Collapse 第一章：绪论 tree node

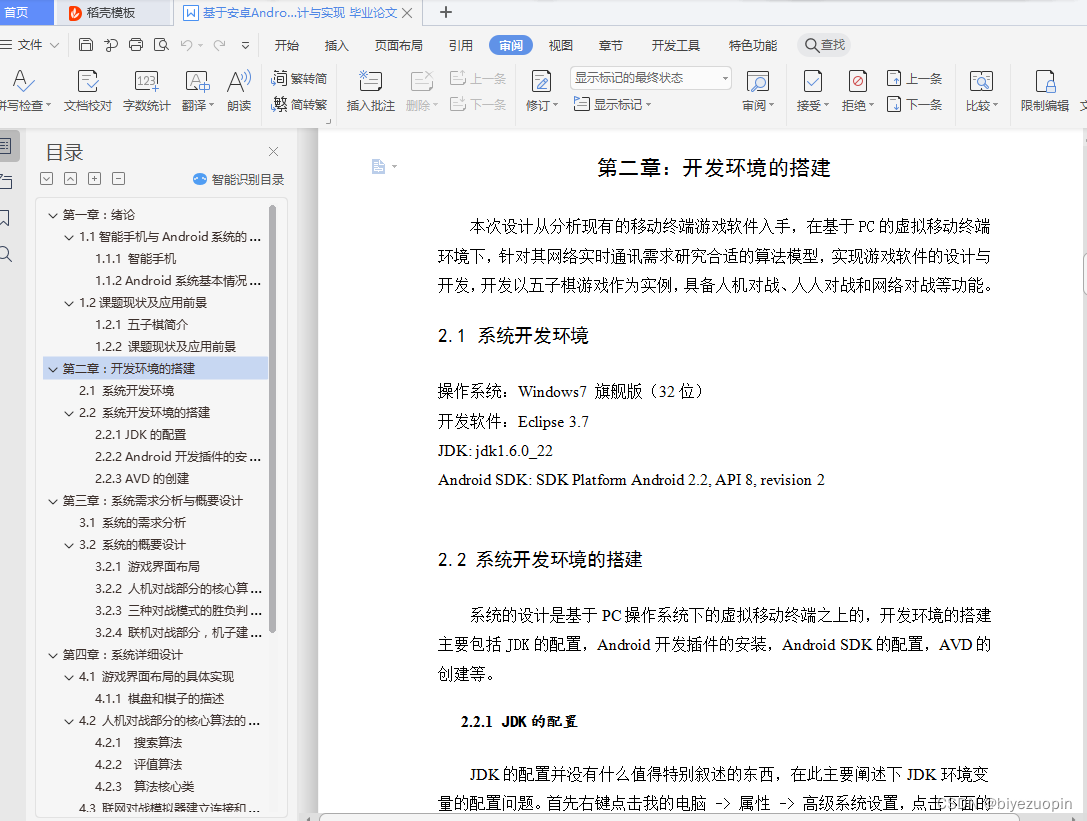point(53,216)
